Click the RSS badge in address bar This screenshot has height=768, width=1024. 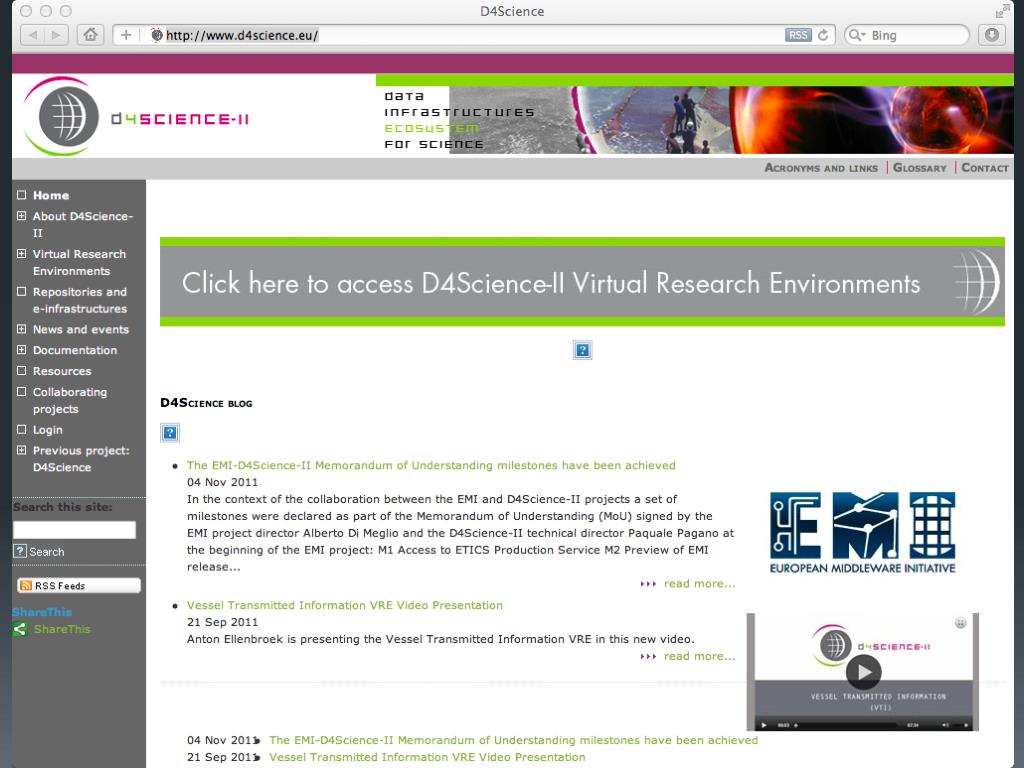(x=798, y=35)
